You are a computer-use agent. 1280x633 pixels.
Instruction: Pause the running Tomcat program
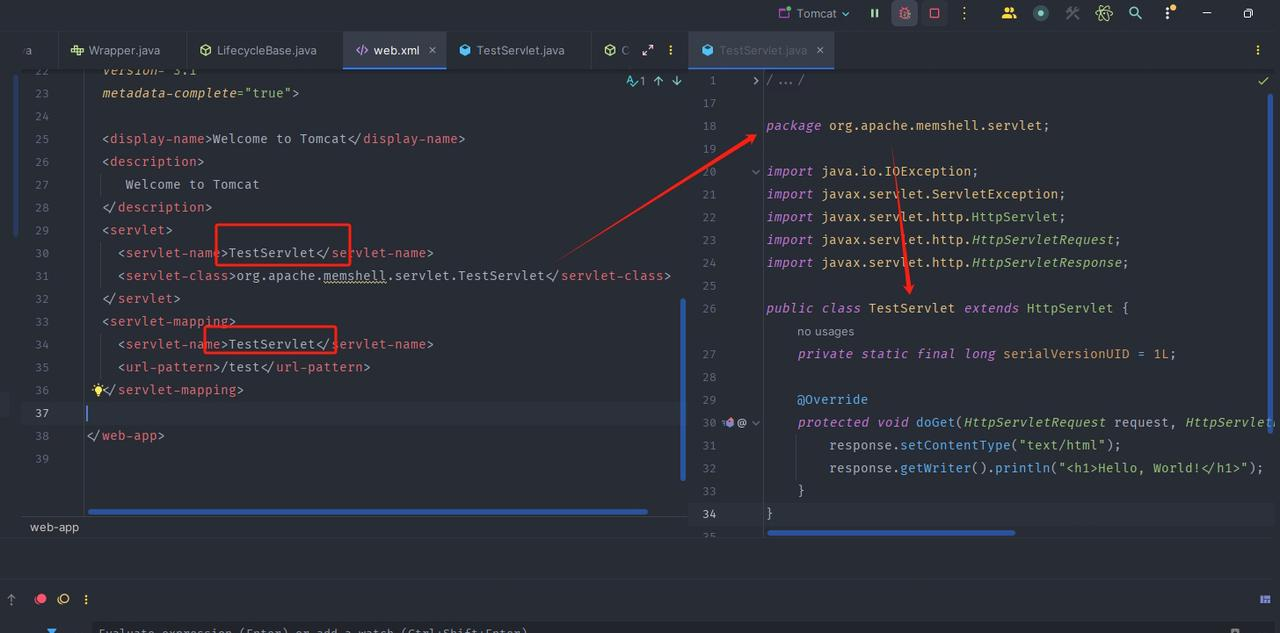pos(875,13)
